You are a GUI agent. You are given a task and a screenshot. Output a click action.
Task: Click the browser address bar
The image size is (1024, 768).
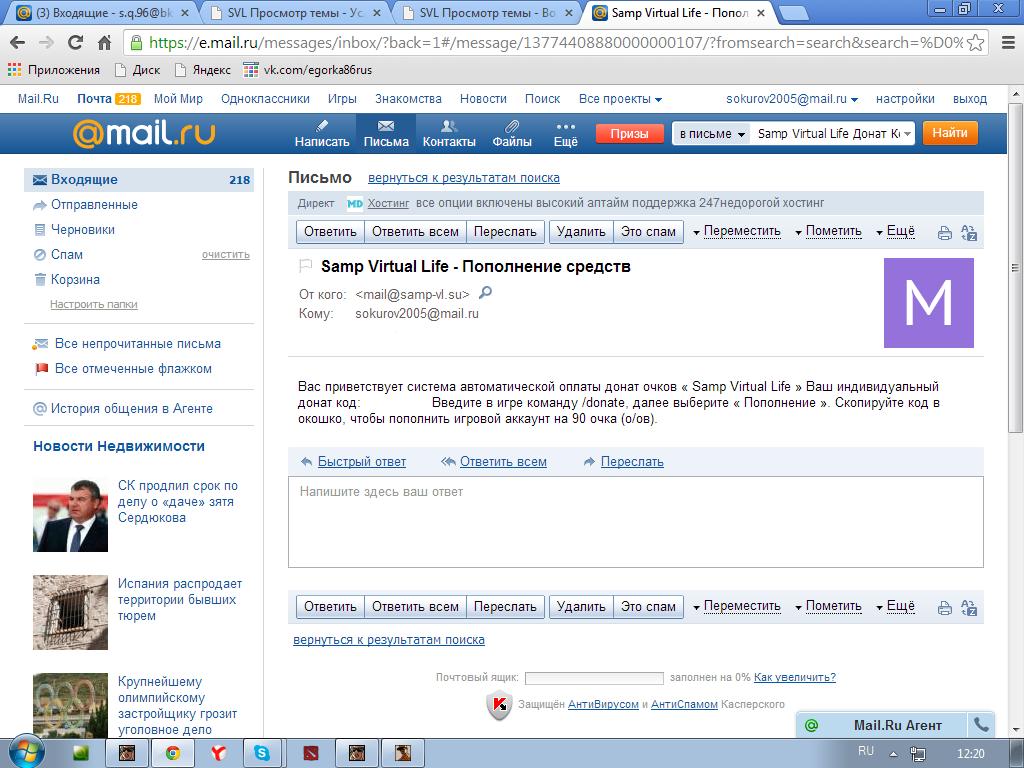click(555, 42)
